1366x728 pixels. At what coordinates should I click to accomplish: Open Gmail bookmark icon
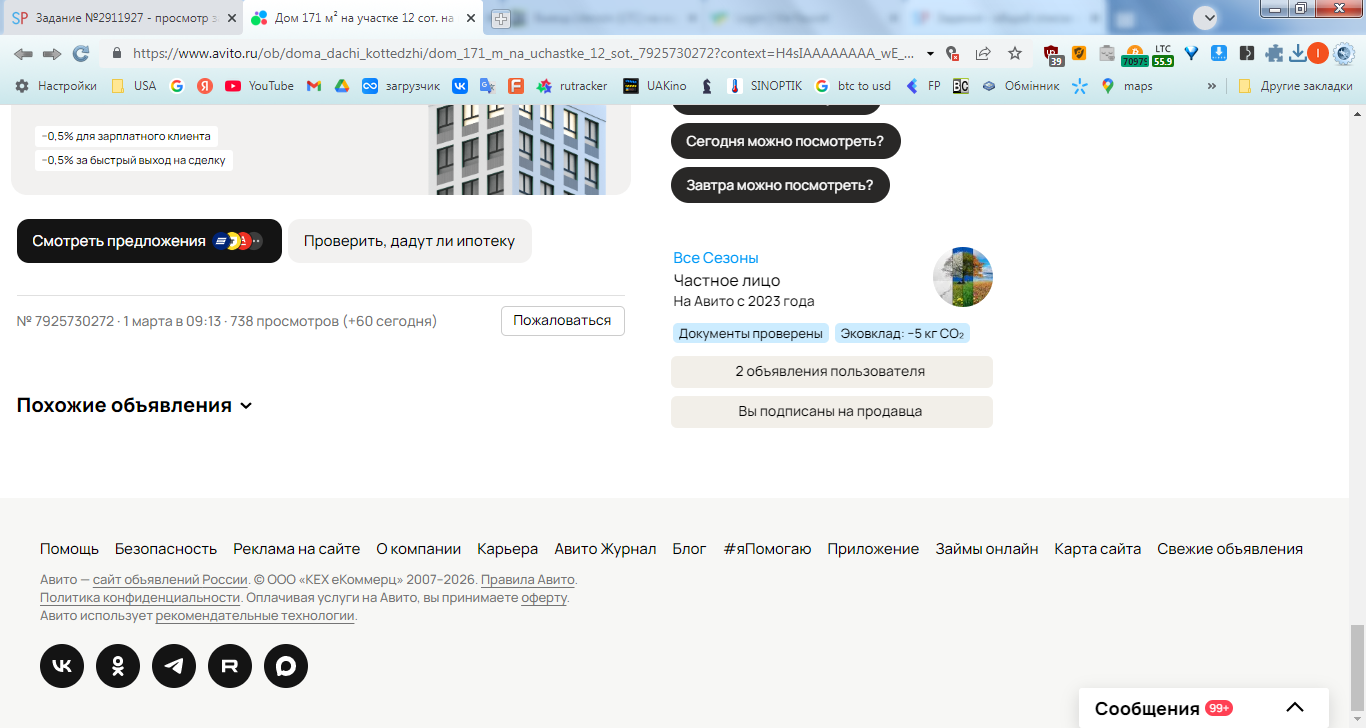click(314, 86)
